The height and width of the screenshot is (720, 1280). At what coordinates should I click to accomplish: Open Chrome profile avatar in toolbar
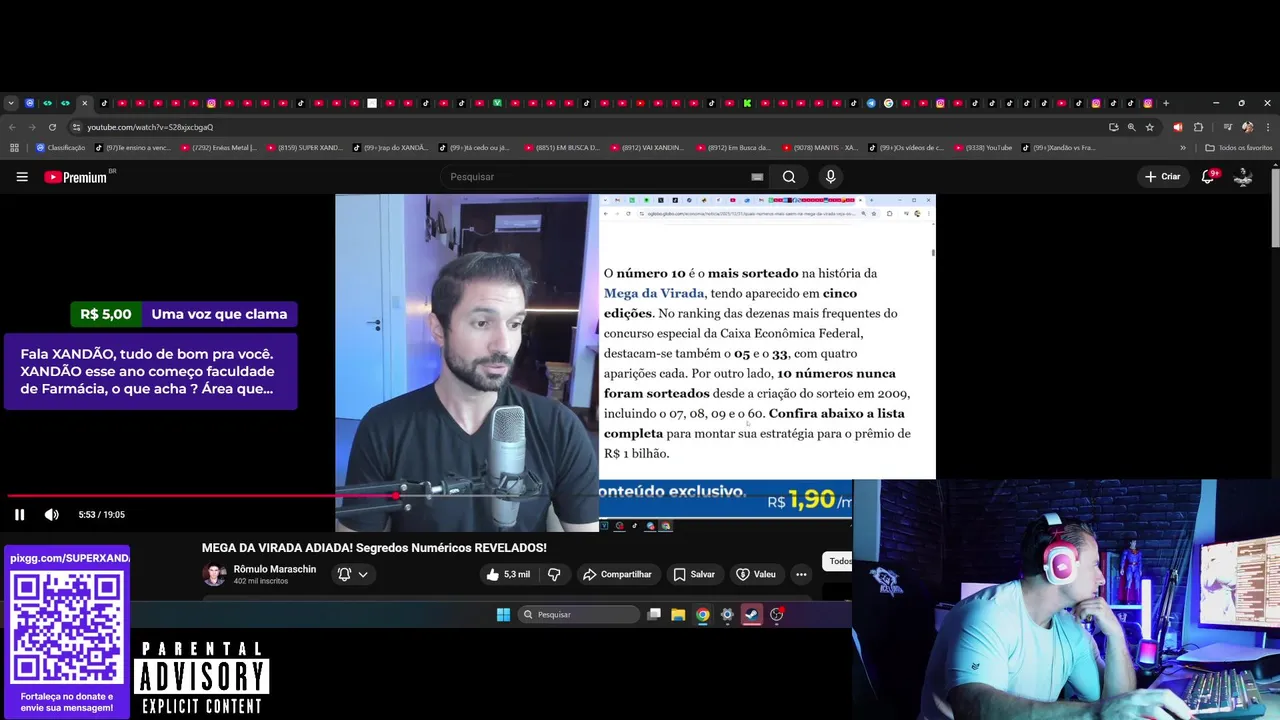coord(1247,127)
